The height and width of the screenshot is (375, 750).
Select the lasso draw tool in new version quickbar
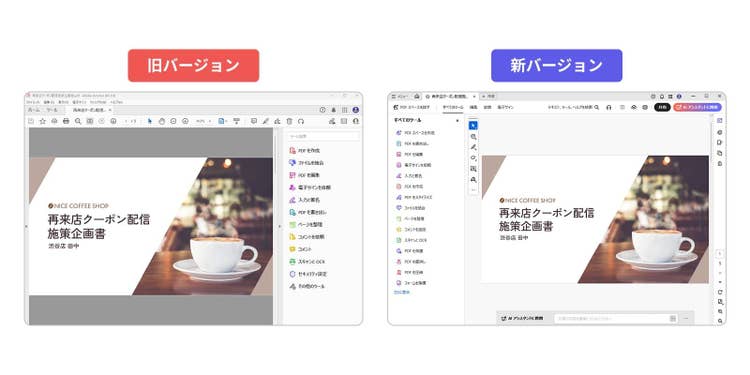473,158
